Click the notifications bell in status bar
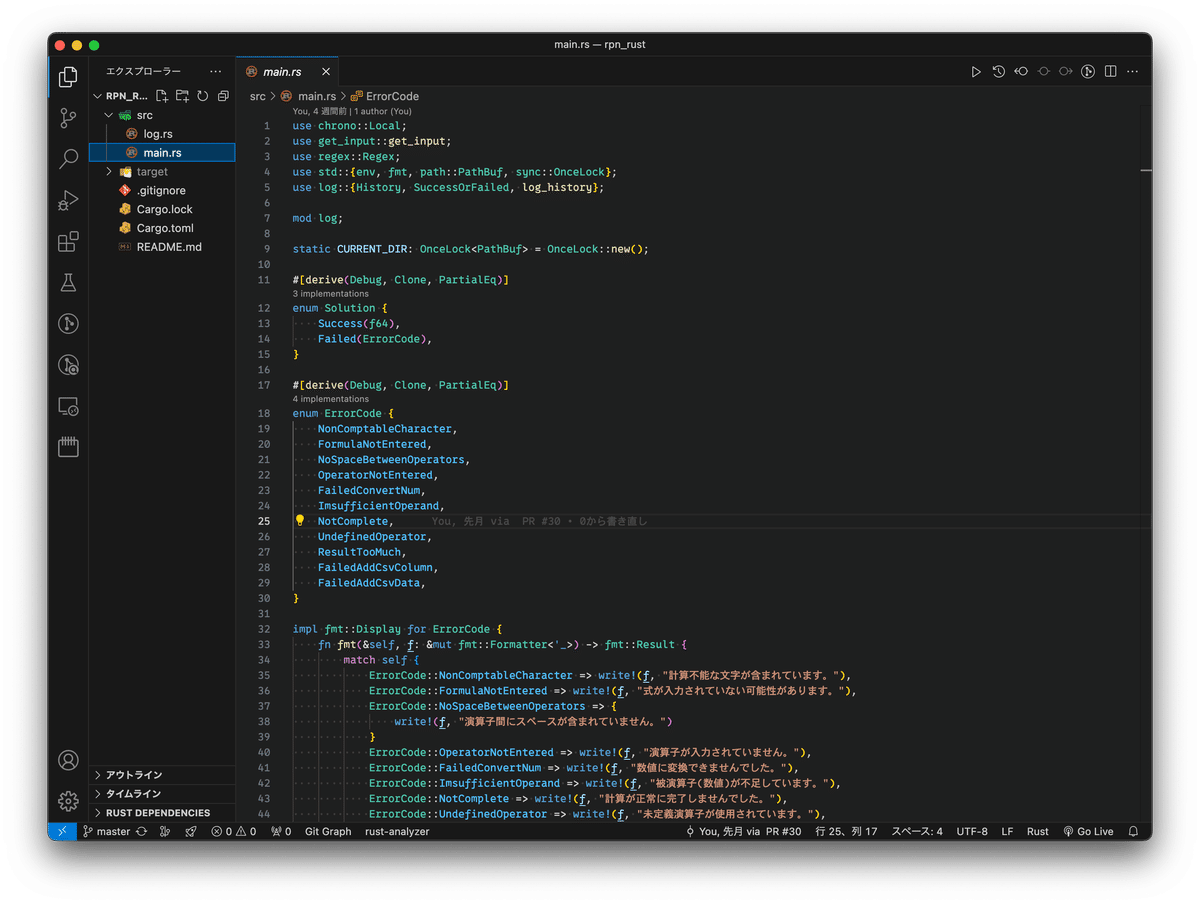The image size is (1200, 904). 1133,831
